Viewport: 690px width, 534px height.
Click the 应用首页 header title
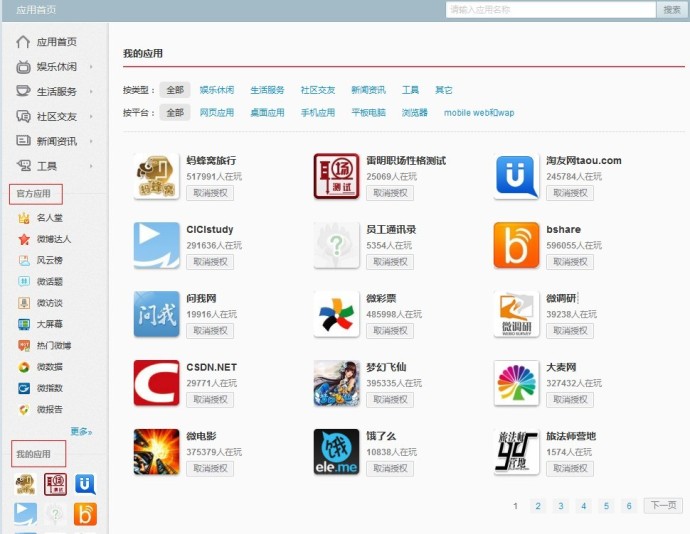36,10
